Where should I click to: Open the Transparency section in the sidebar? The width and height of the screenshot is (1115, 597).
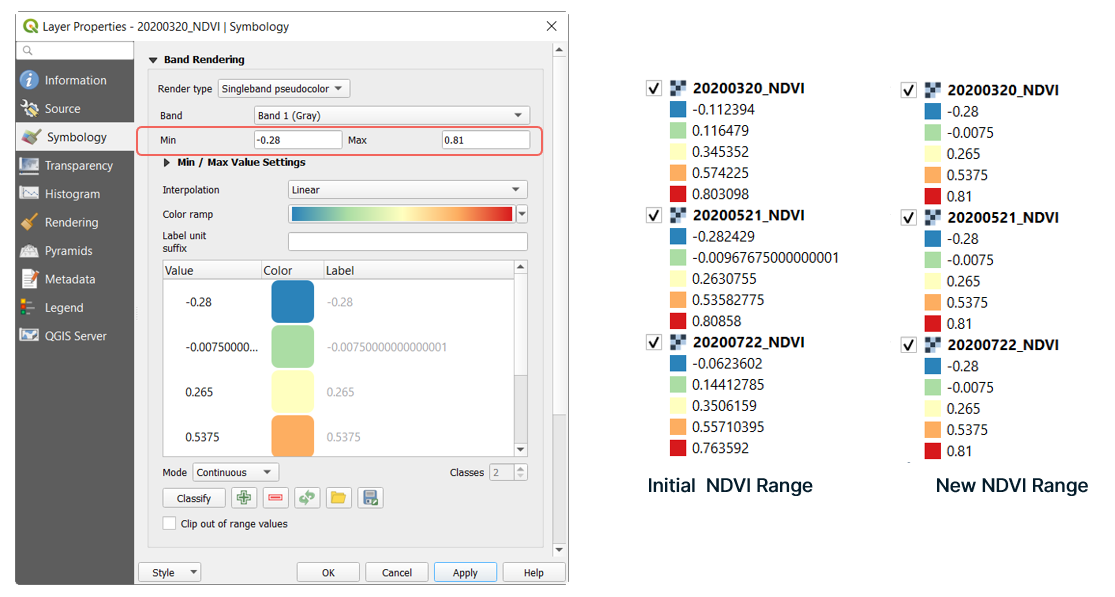point(78,166)
